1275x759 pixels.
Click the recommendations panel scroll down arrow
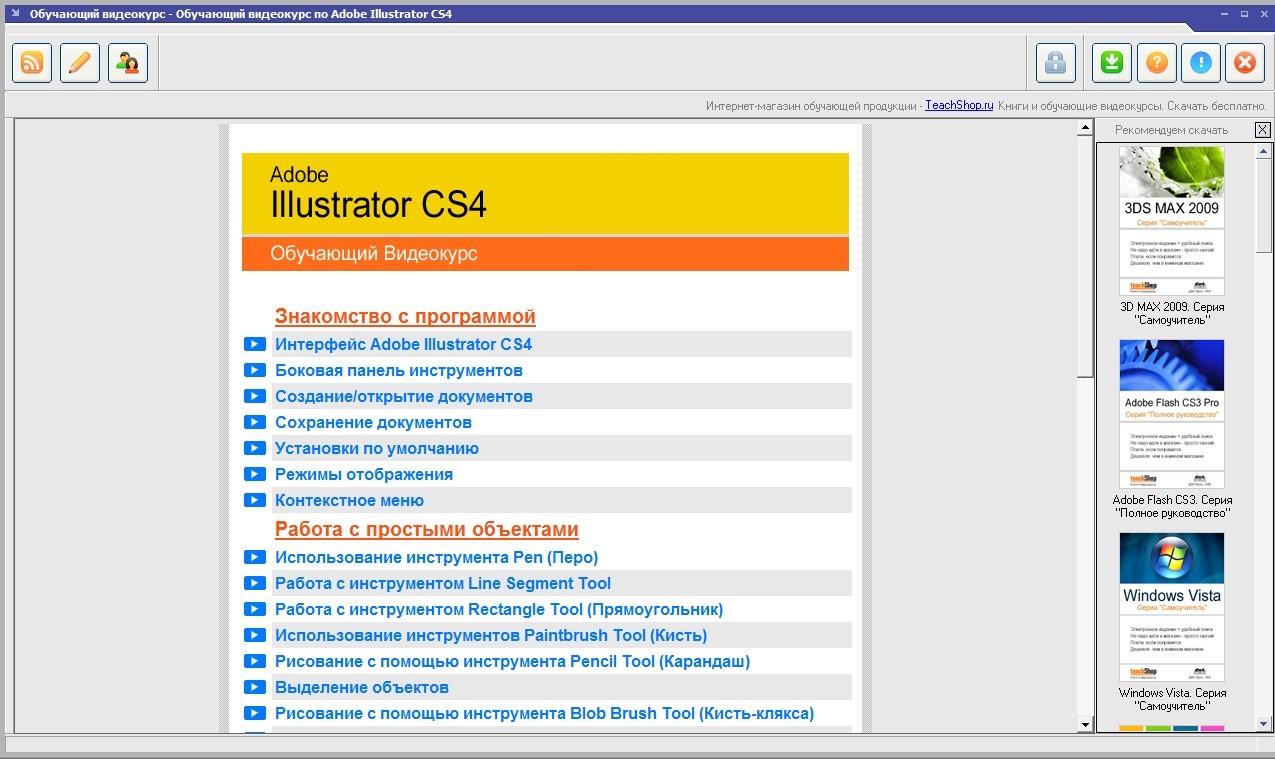pos(1264,723)
